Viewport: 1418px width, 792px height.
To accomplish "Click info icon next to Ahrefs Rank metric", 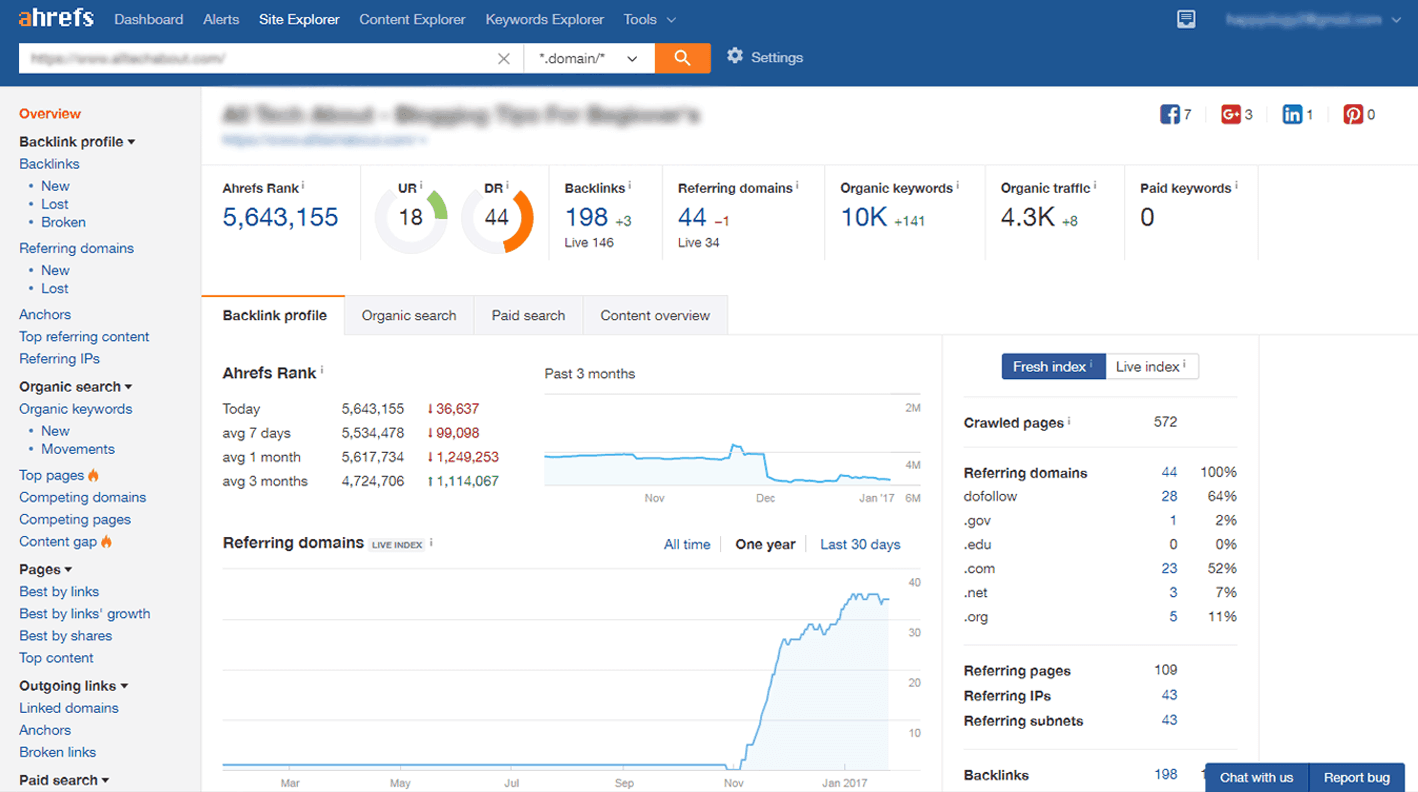I will point(303,186).
